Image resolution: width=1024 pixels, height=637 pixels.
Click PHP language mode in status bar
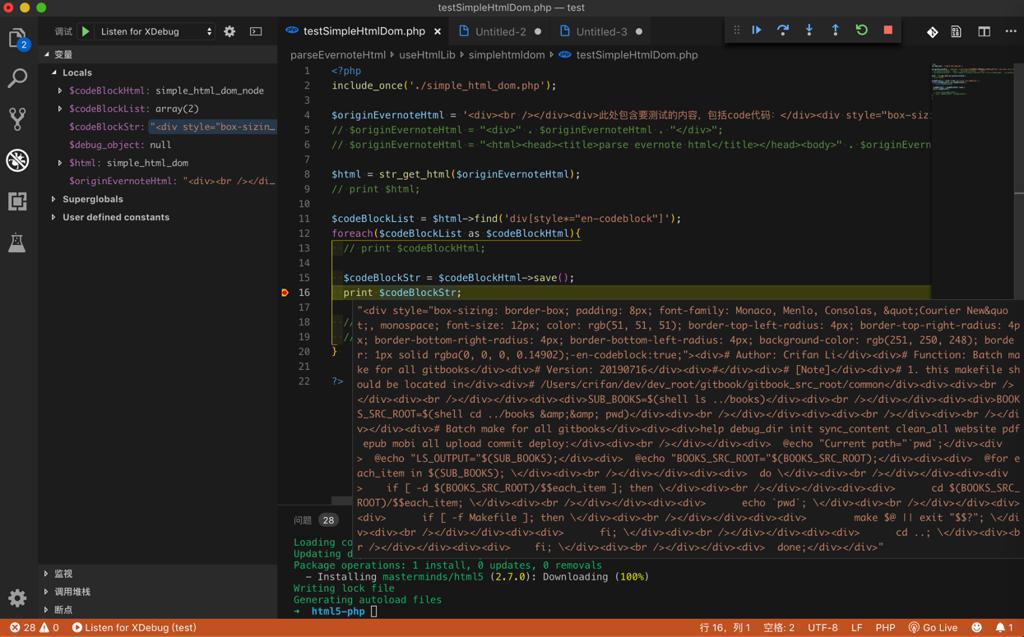885,627
